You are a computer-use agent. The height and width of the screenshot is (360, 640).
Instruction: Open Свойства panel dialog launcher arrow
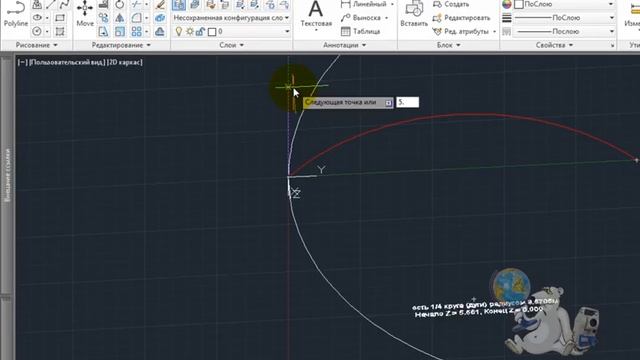(612, 45)
